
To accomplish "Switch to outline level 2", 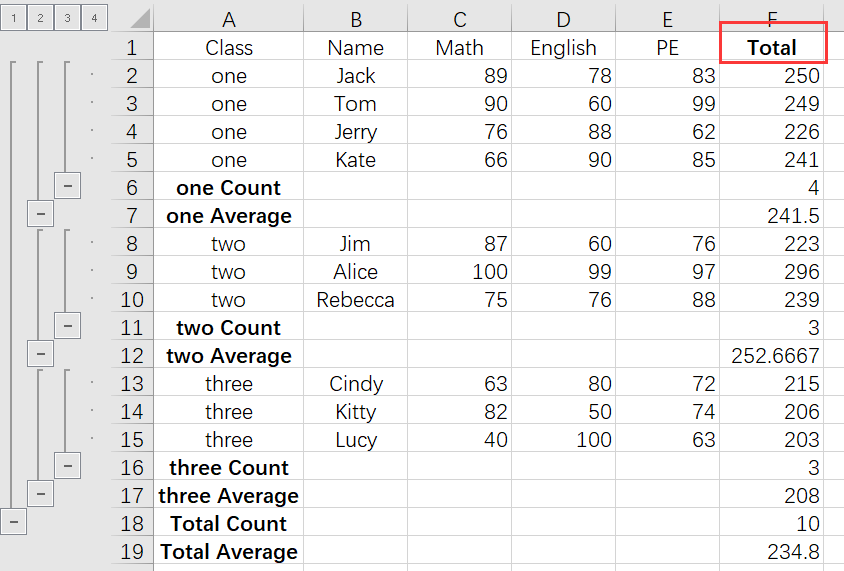I will tap(40, 18).
